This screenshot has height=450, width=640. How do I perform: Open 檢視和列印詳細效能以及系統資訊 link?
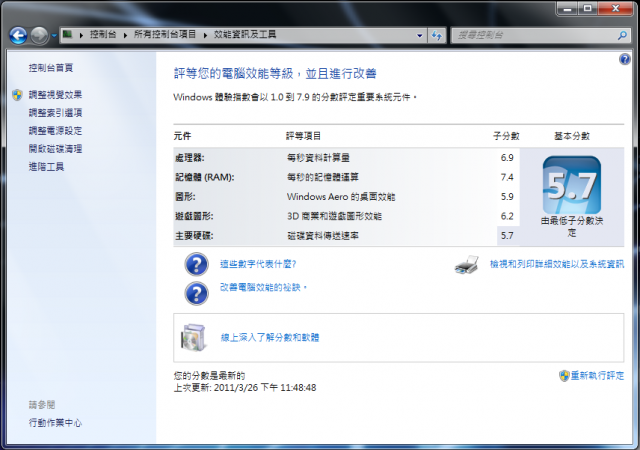tap(557, 264)
